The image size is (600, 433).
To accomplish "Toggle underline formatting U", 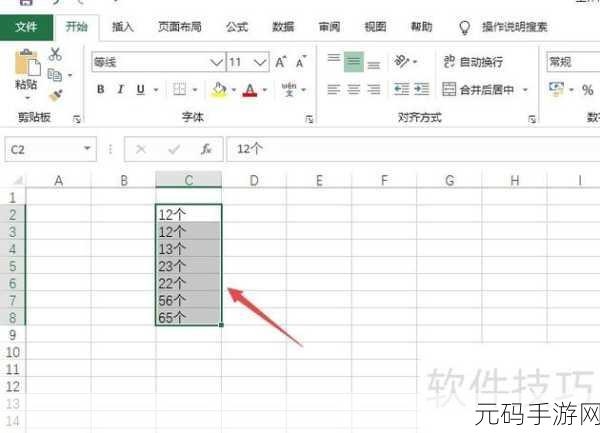I will coord(141,90).
